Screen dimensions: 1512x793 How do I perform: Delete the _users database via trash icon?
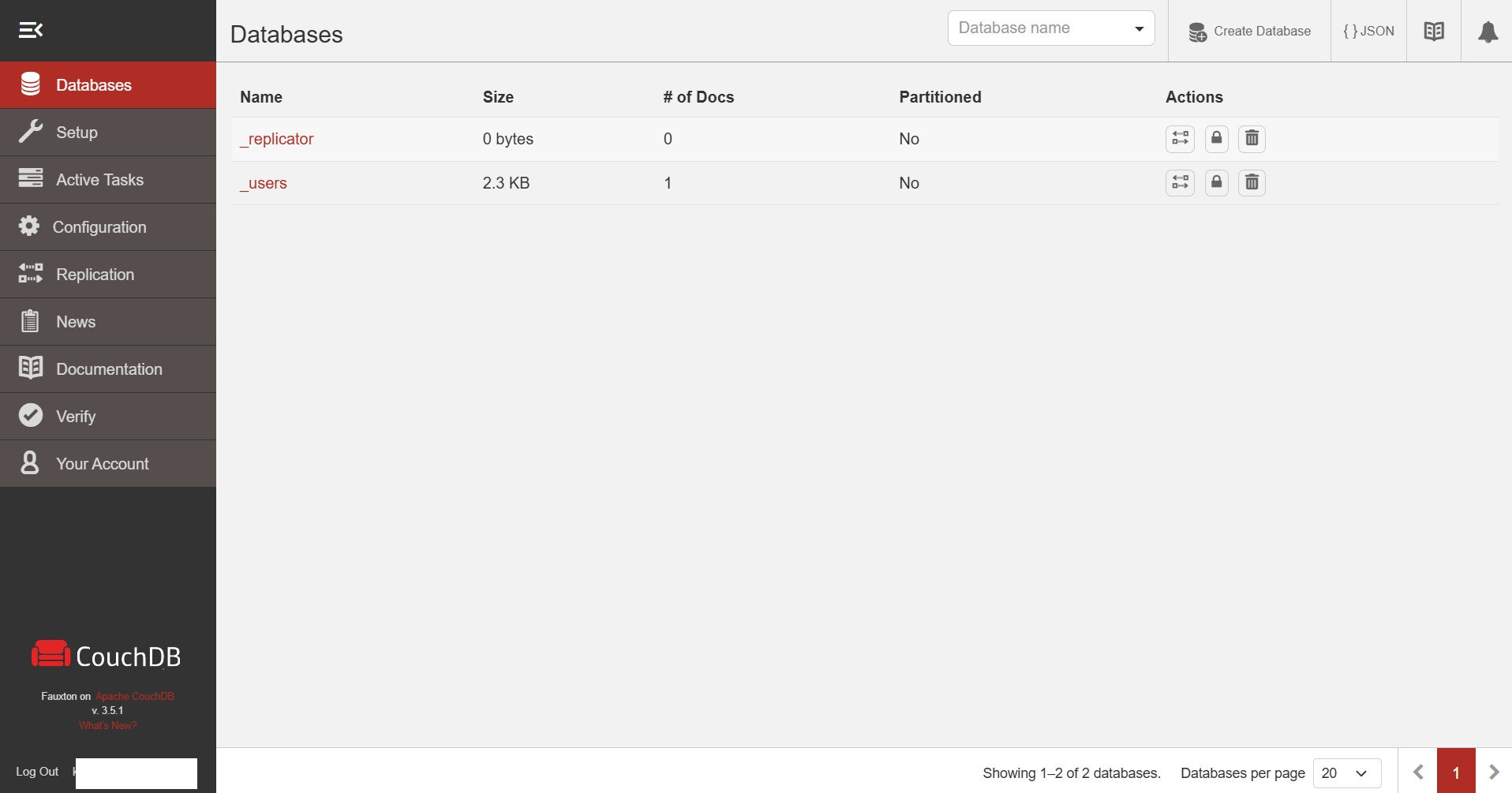[x=1252, y=183]
